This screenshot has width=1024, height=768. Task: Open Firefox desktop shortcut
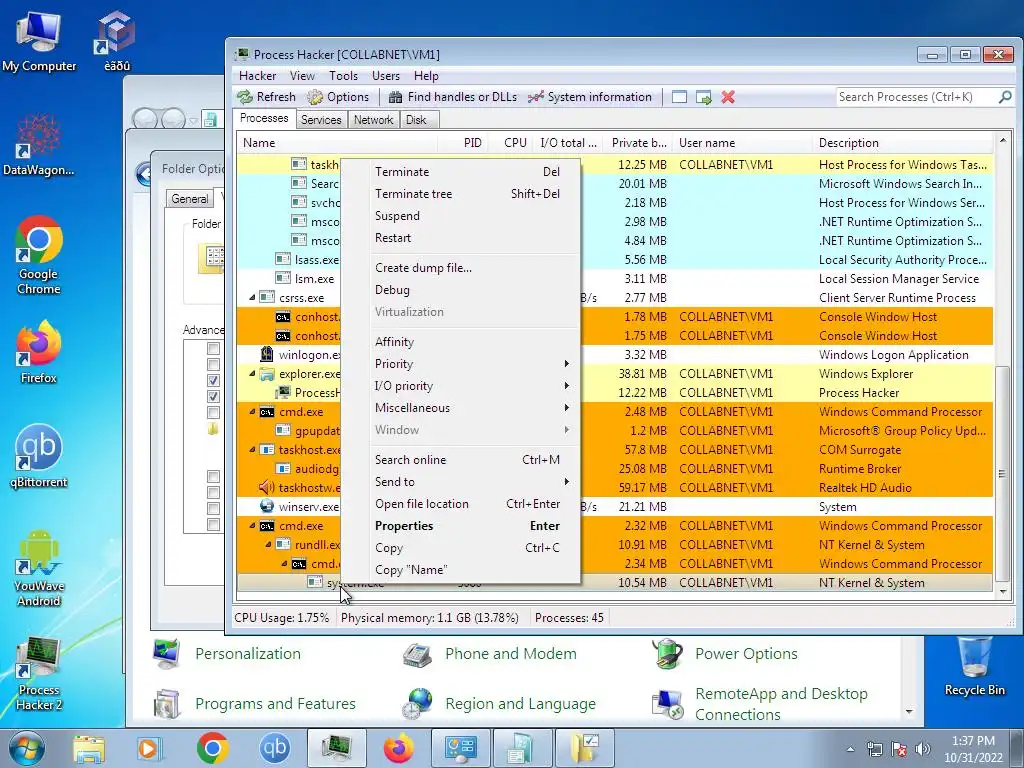39,353
